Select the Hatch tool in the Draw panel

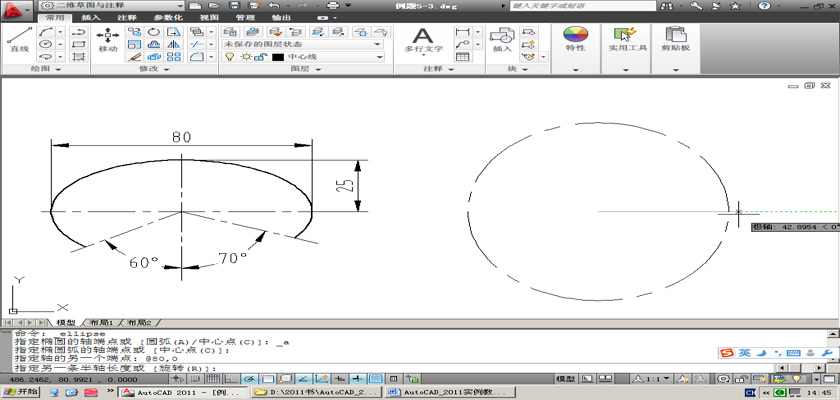79,56
